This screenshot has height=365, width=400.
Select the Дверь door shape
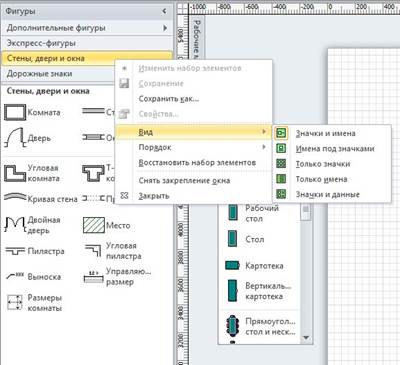pyautogui.click(x=27, y=137)
